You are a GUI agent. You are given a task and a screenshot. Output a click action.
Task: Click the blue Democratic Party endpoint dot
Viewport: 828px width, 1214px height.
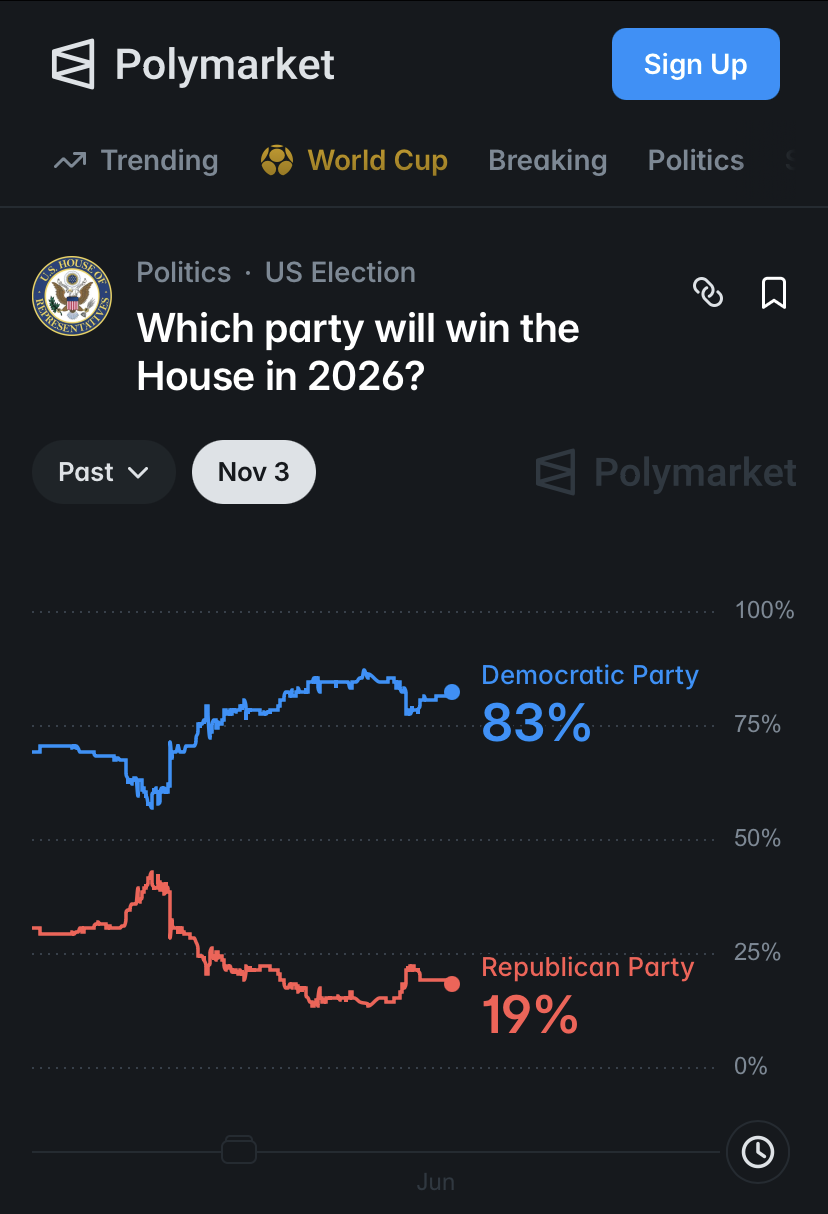(x=452, y=692)
